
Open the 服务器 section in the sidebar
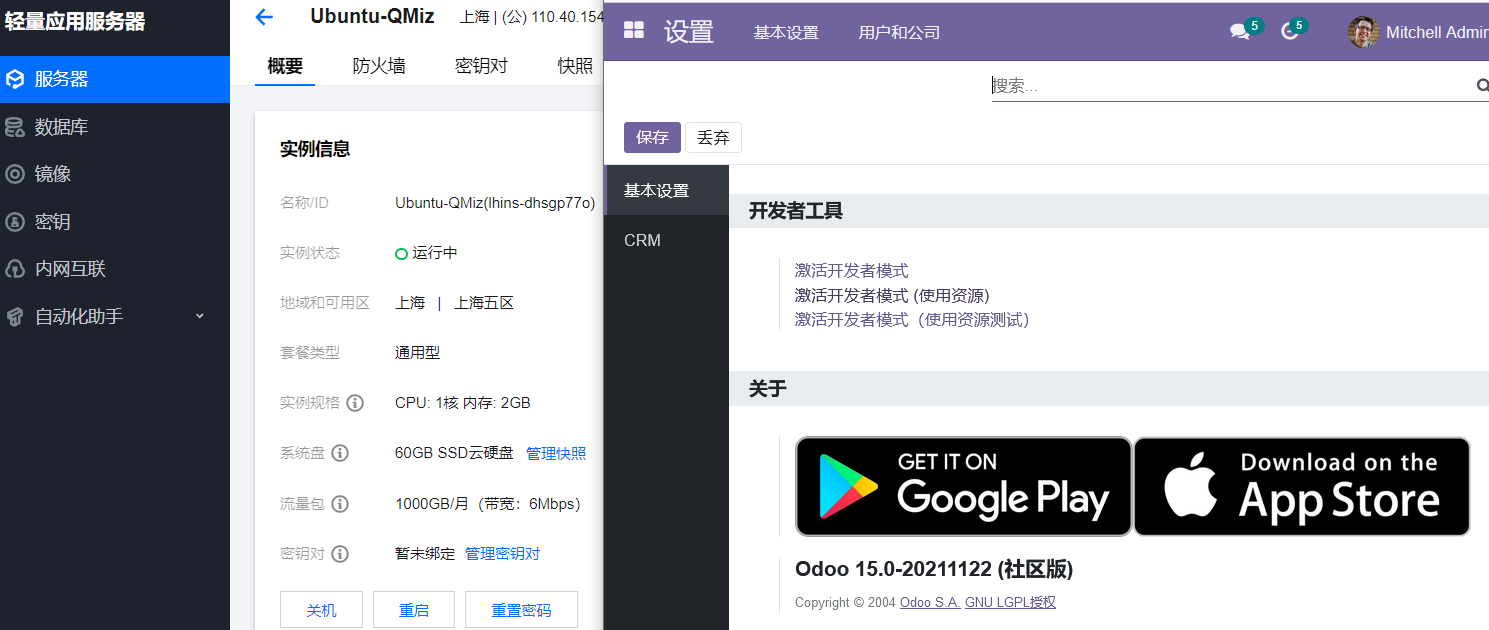pyautogui.click(x=57, y=79)
